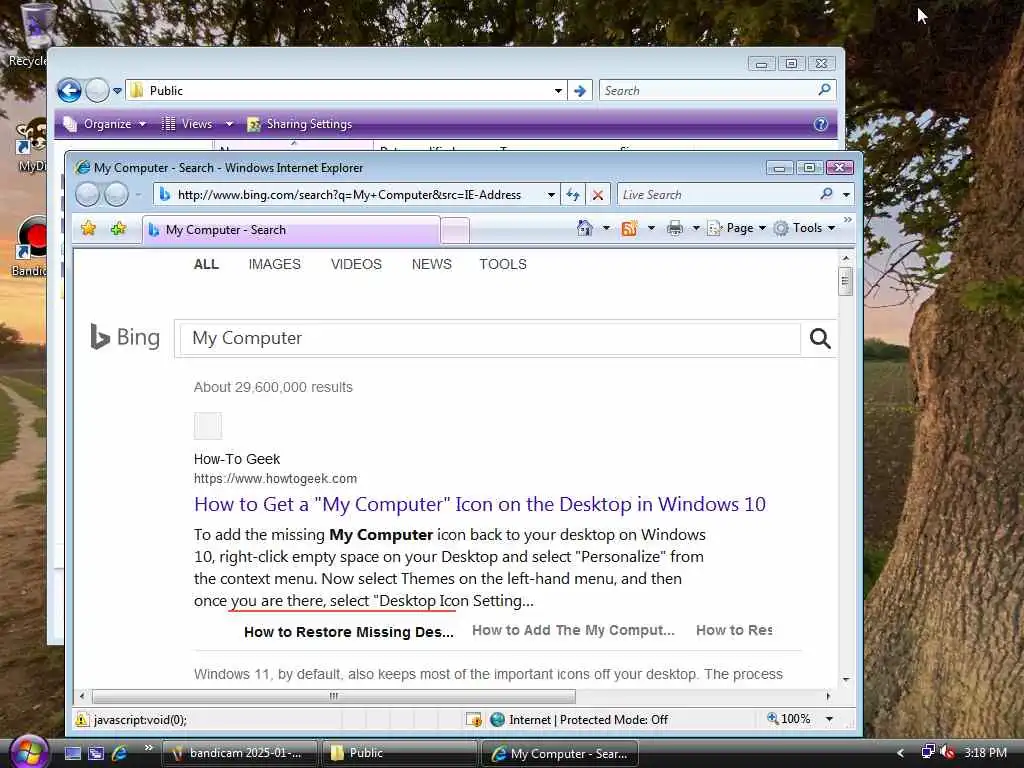1024x768 pixels.
Task: Open the Page menu
Action: [x=737, y=228]
